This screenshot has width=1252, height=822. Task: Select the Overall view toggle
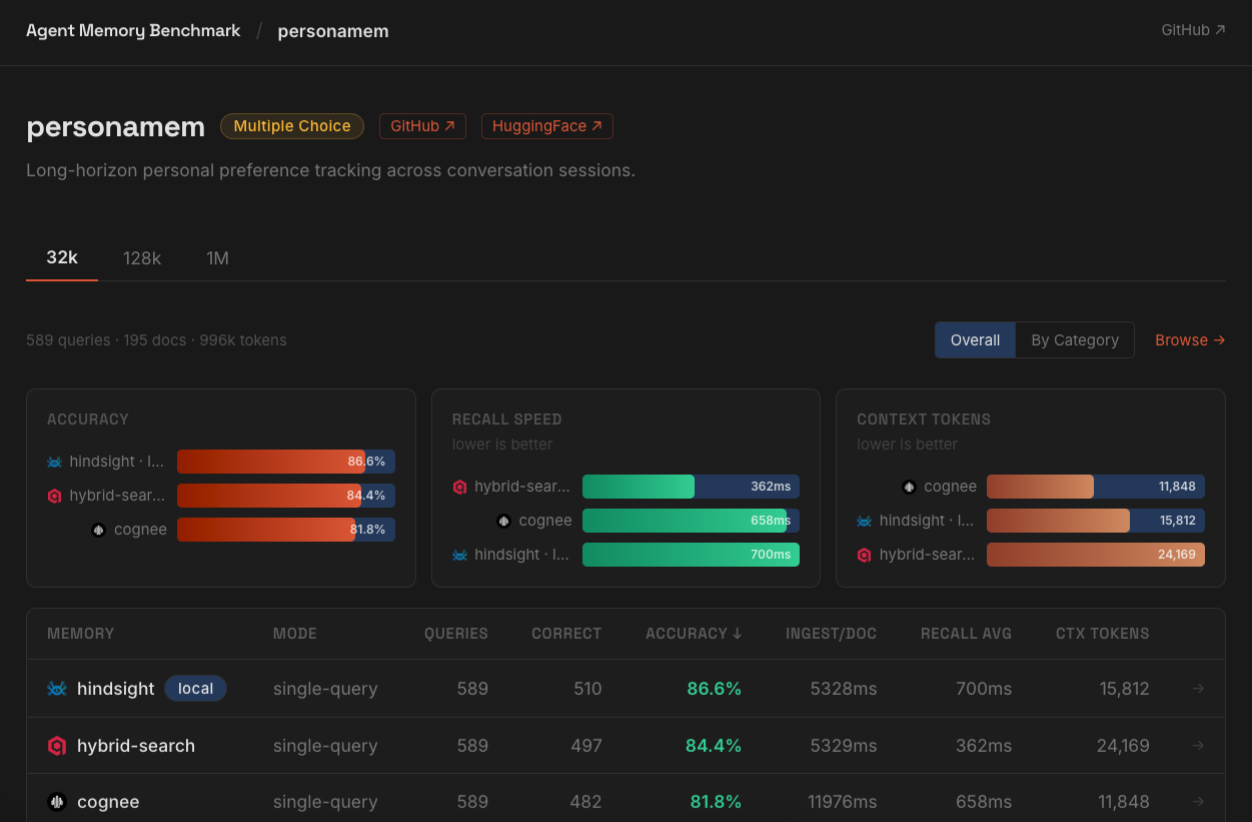click(975, 340)
